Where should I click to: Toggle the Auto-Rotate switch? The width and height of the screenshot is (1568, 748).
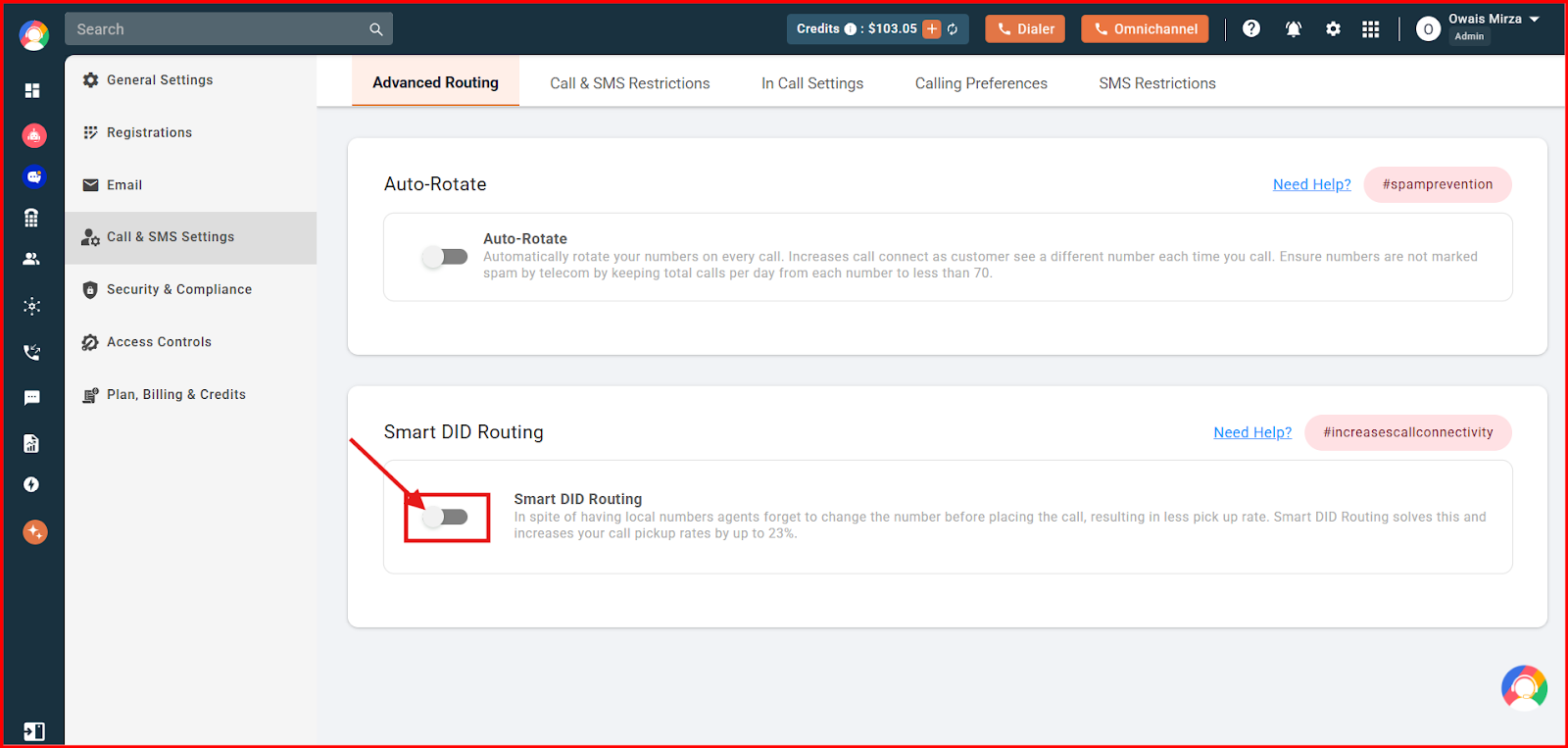pos(445,257)
